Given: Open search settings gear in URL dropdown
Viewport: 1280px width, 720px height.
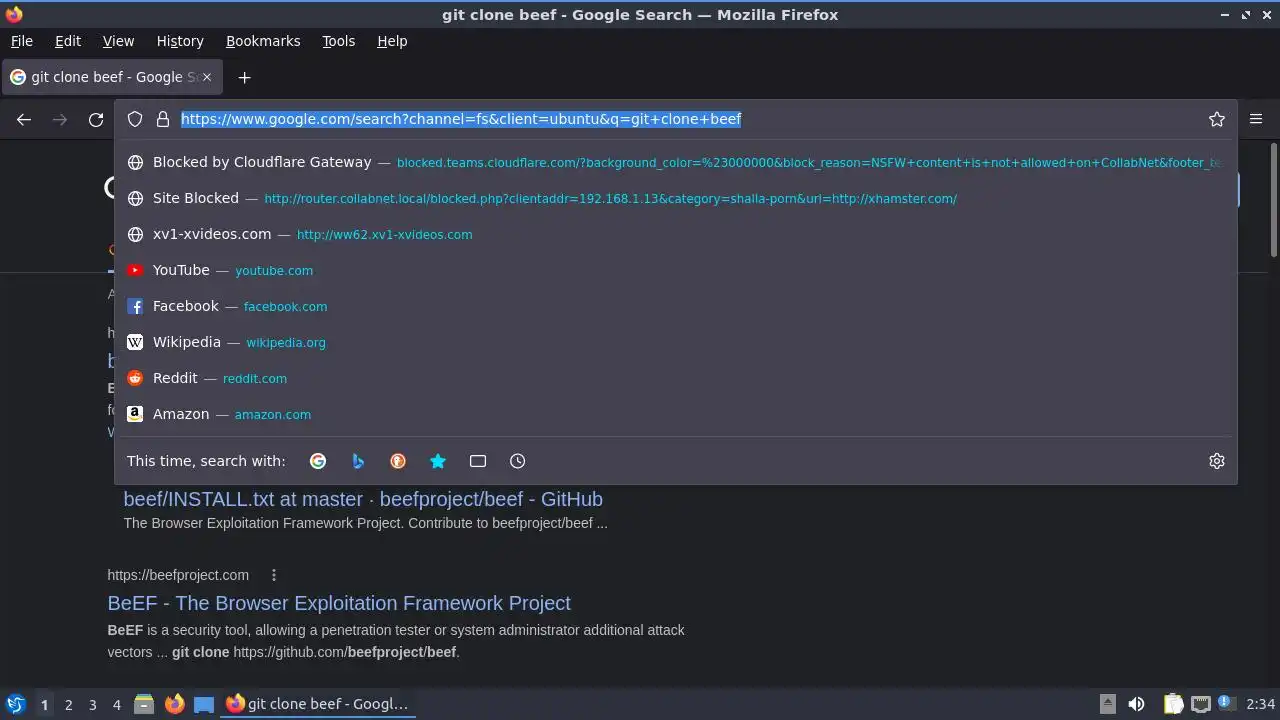Looking at the screenshot, I should (1217, 461).
